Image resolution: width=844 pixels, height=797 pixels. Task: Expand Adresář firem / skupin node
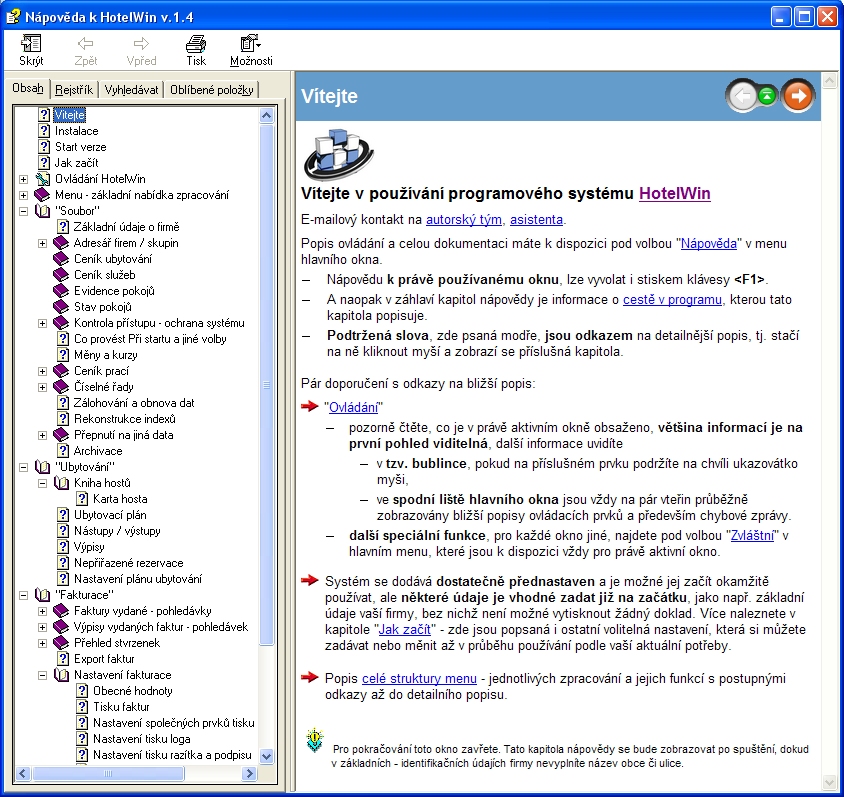tap(43, 243)
